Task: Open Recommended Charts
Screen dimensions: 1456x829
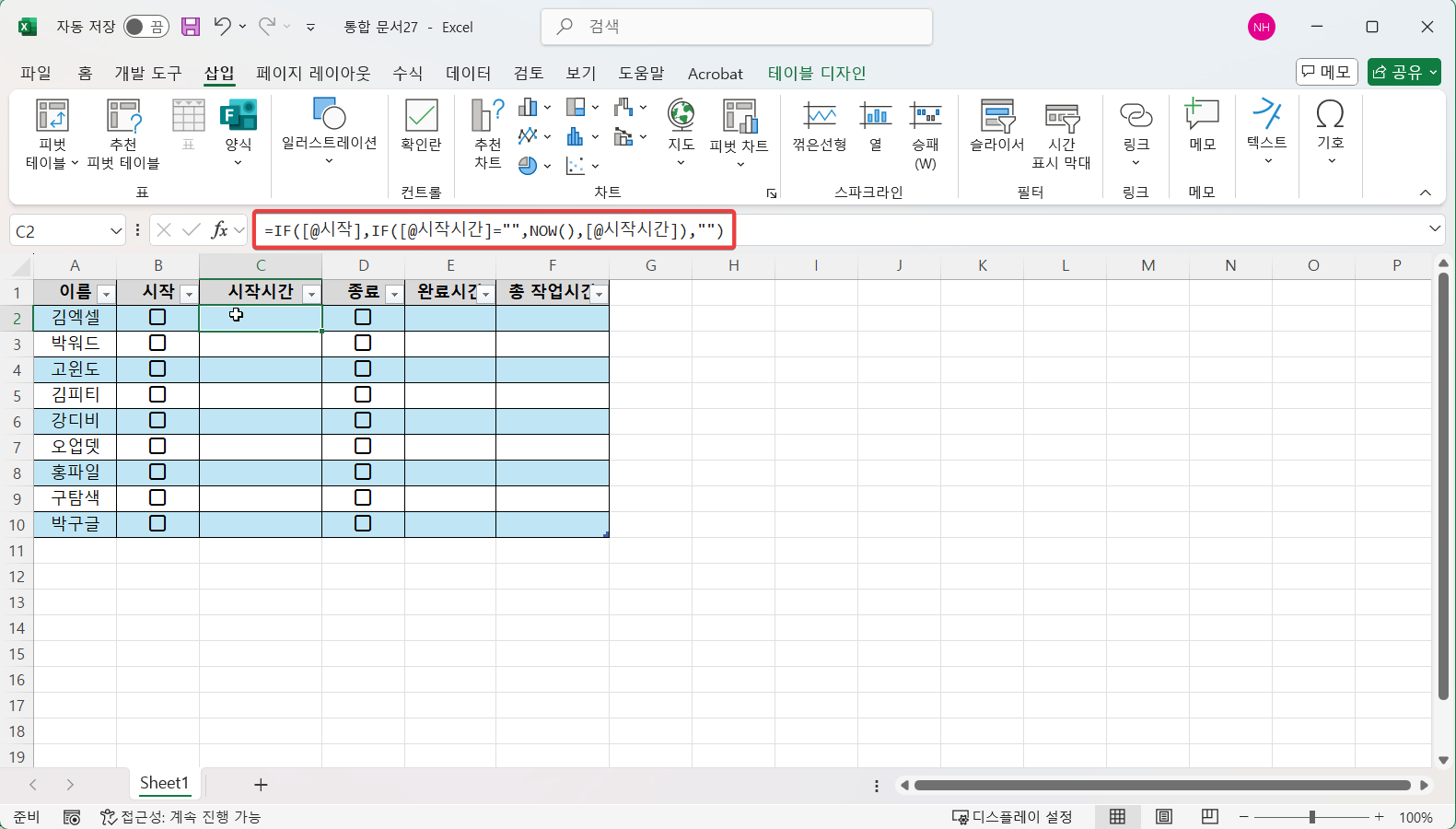Action: [x=487, y=134]
